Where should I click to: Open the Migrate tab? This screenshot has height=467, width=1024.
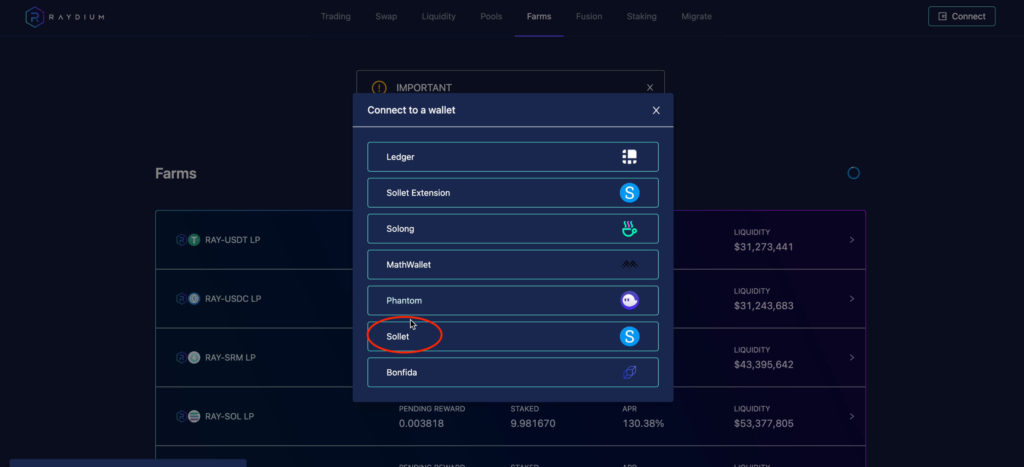click(x=696, y=16)
